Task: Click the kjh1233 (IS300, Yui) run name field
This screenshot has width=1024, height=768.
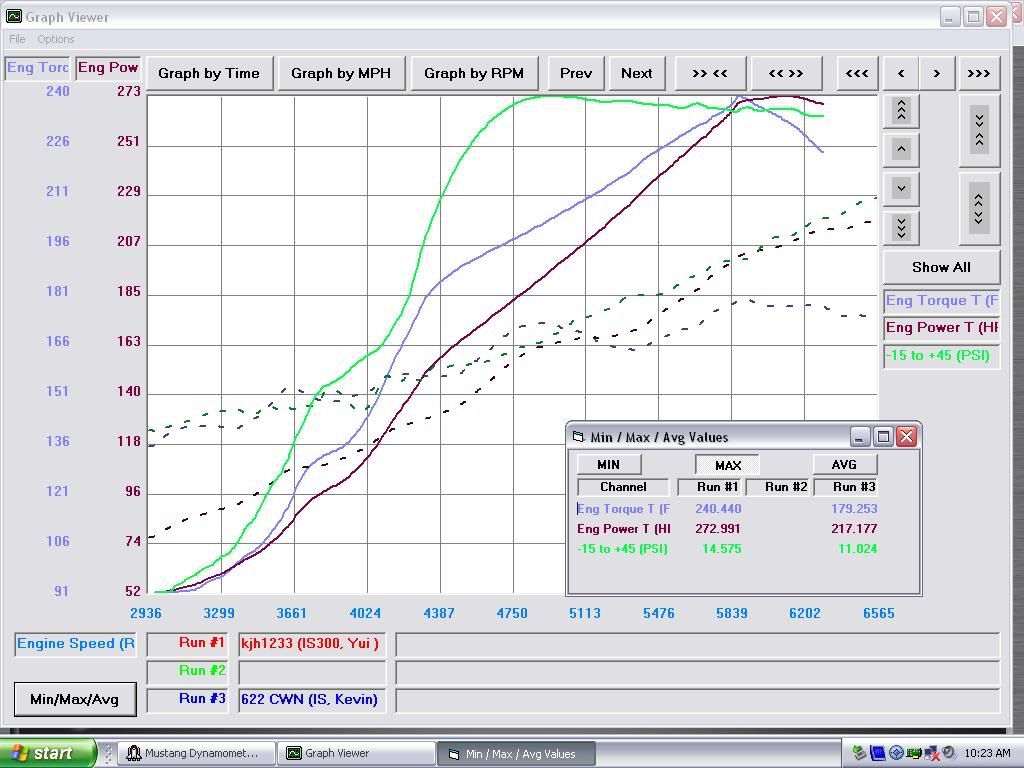Action: (312, 644)
